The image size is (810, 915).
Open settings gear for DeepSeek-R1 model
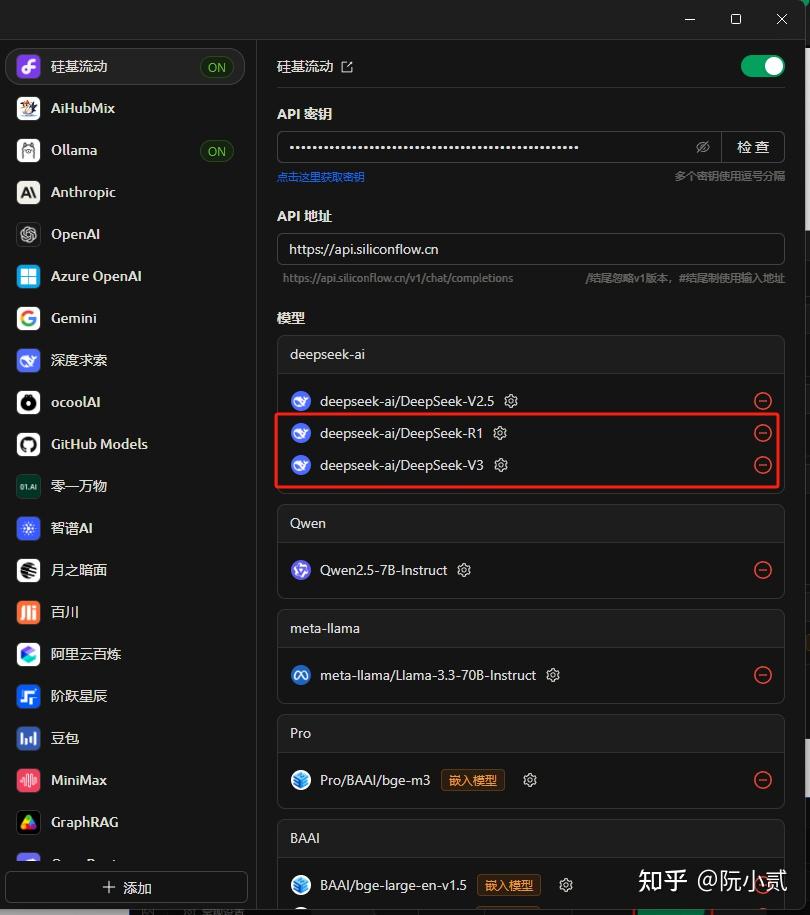coord(500,433)
